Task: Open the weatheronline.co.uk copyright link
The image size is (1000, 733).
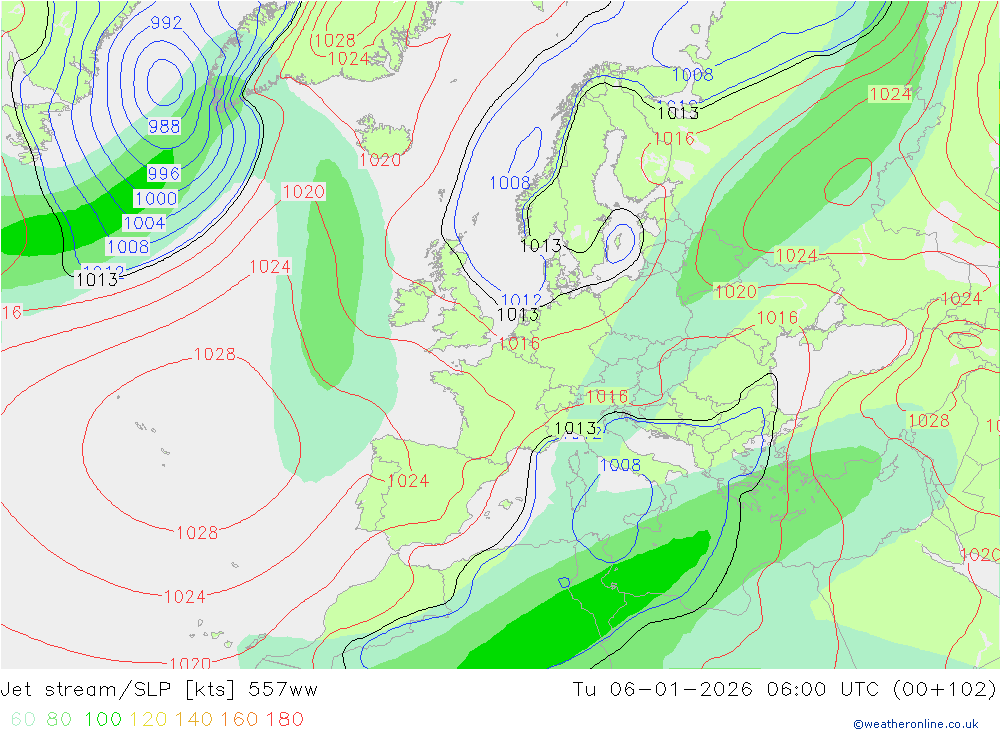Action: tap(916, 723)
